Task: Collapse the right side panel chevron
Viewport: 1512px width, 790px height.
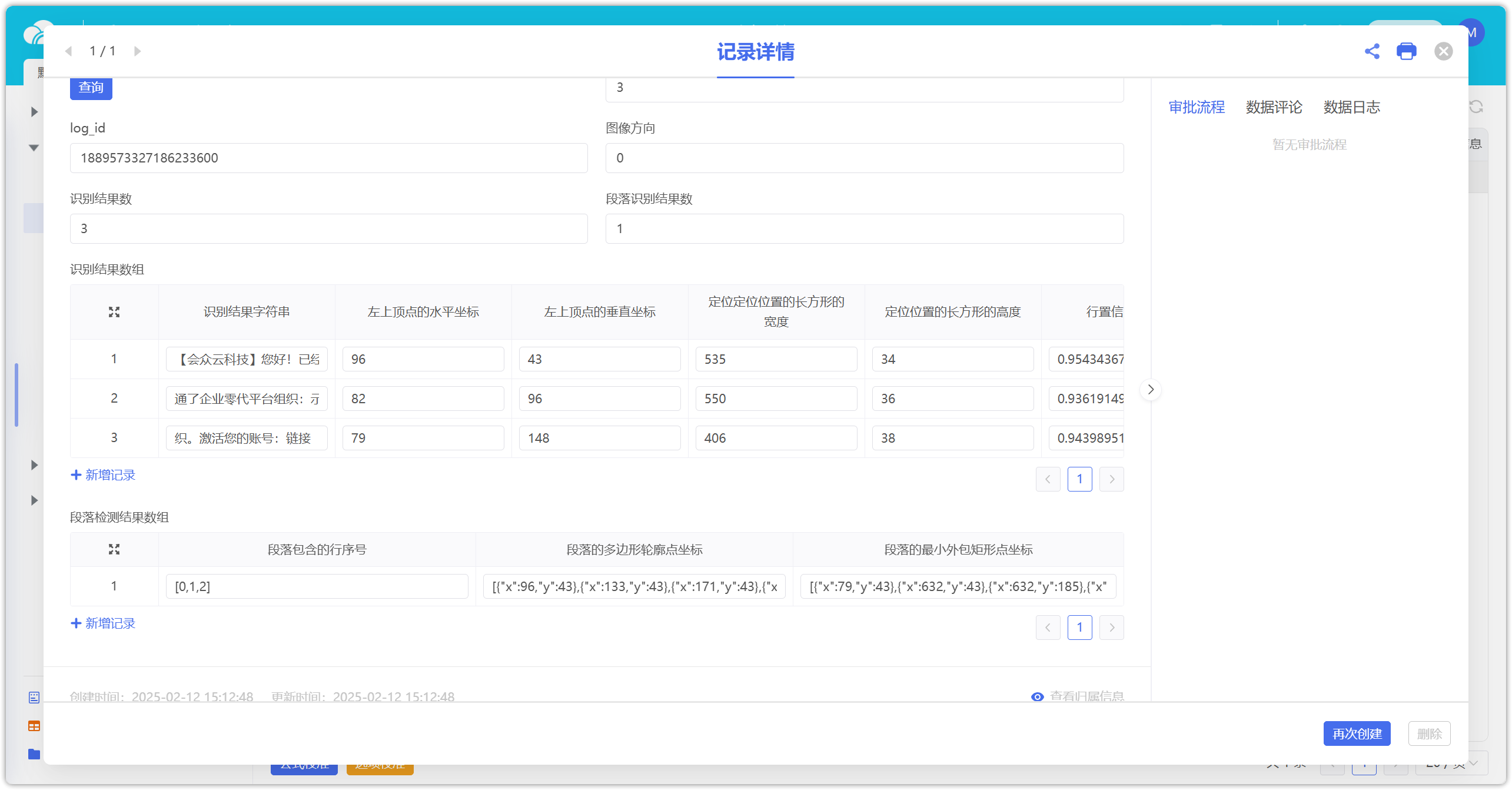Action: [x=1151, y=390]
